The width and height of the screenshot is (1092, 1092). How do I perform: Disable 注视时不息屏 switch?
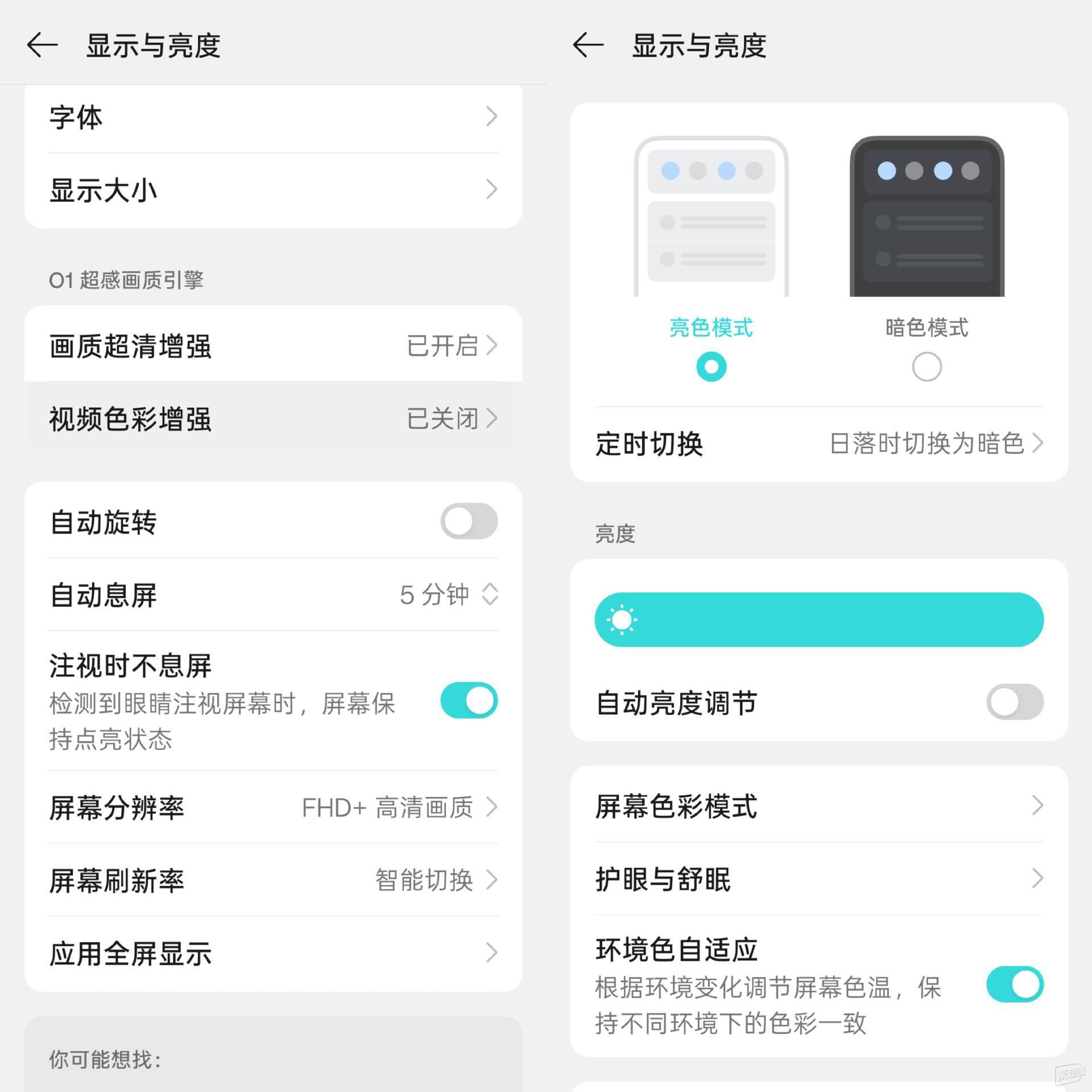point(469,700)
